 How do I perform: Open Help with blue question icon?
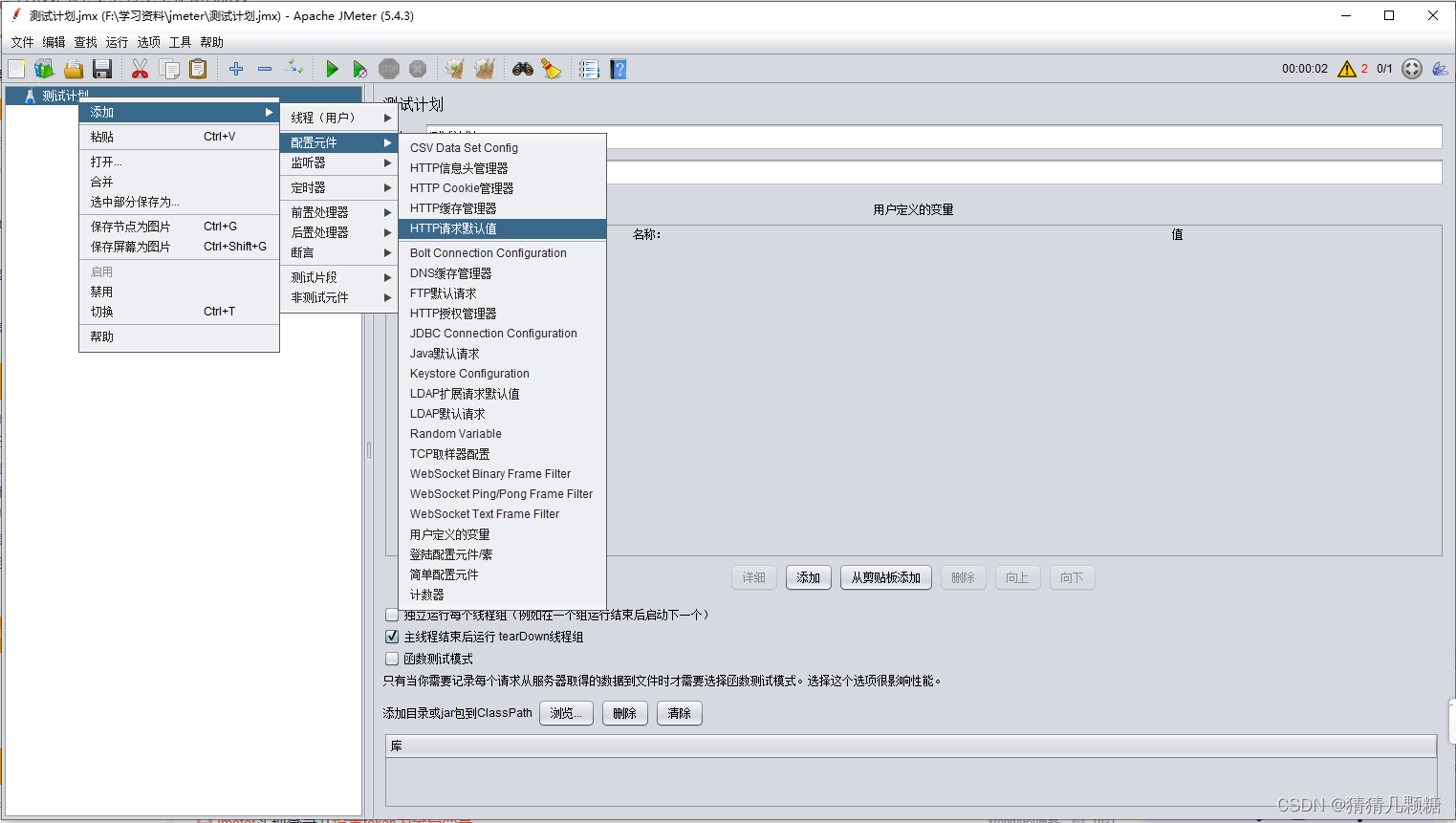coord(619,69)
